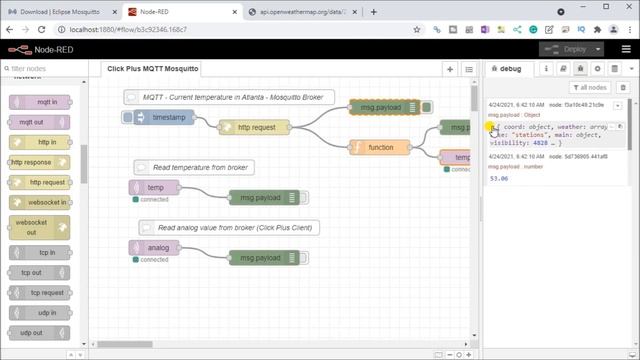Open the list of flows icon
Screen dimensions: 640x360
(469, 69)
